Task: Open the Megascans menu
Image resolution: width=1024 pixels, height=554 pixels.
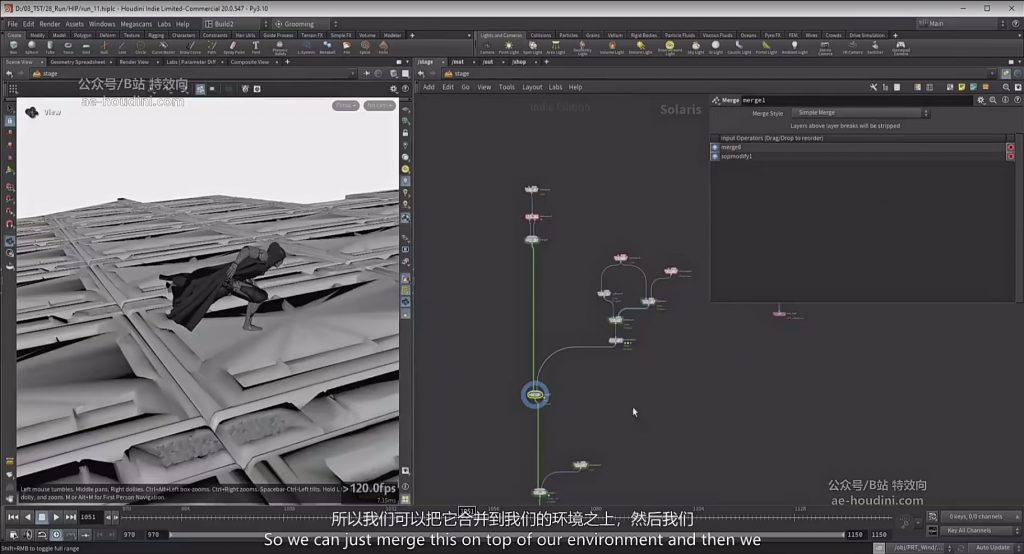Action: point(136,24)
